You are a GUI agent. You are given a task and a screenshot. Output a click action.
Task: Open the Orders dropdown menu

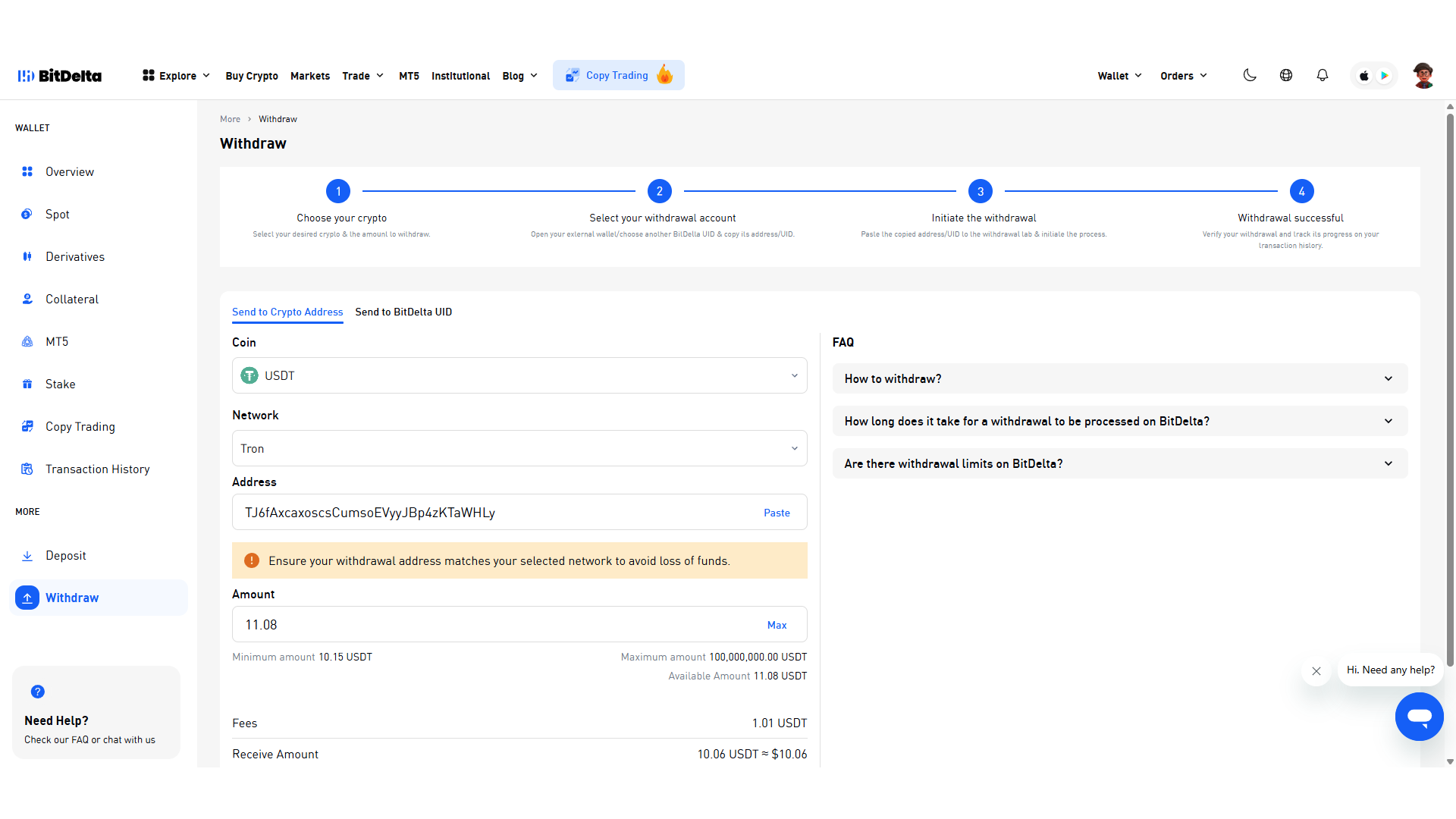click(x=1184, y=76)
